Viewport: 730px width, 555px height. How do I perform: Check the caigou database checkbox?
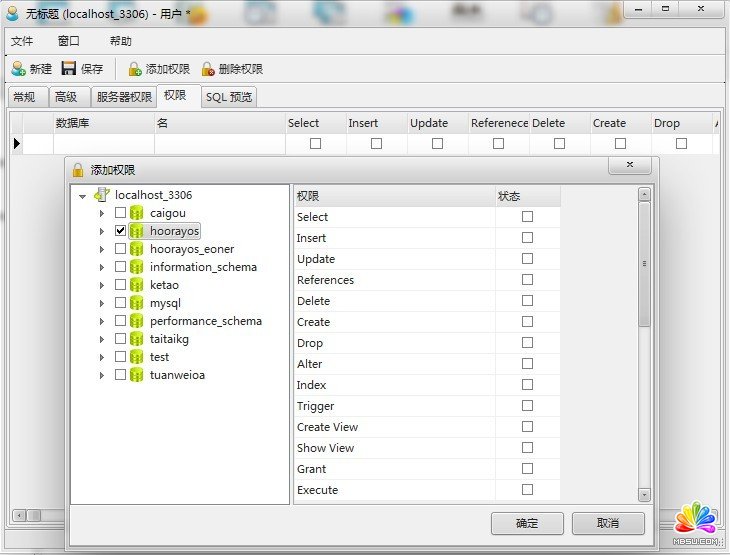click(121, 213)
